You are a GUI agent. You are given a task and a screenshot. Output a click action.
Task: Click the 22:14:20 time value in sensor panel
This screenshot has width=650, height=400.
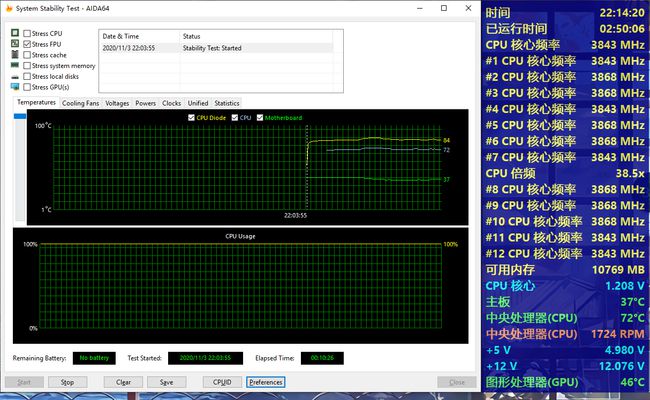coord(622,13)
